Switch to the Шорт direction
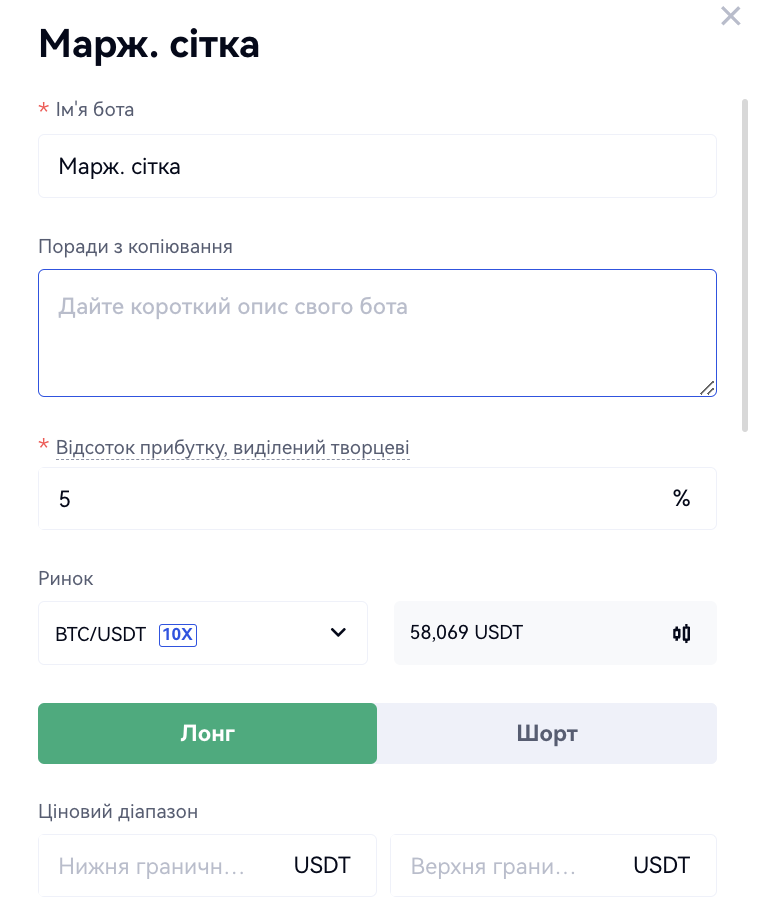This screenshot has height=920, width=758. (547, 733)
